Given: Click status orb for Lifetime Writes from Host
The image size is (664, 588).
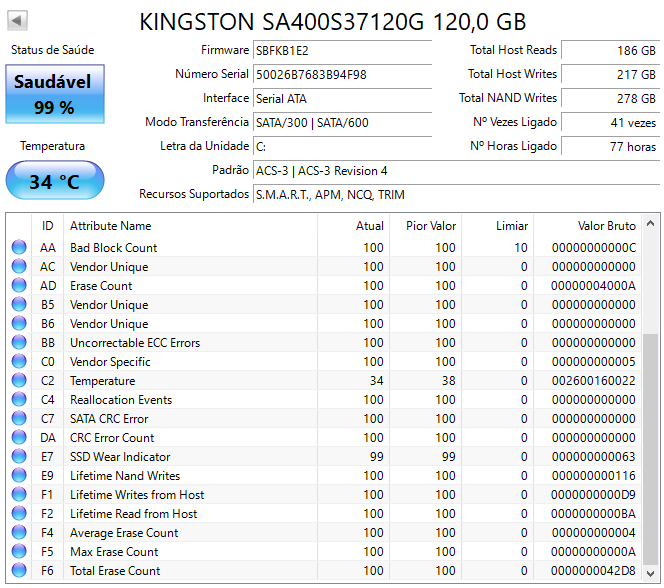Looking at the screenshot, I should pos(19,494).
